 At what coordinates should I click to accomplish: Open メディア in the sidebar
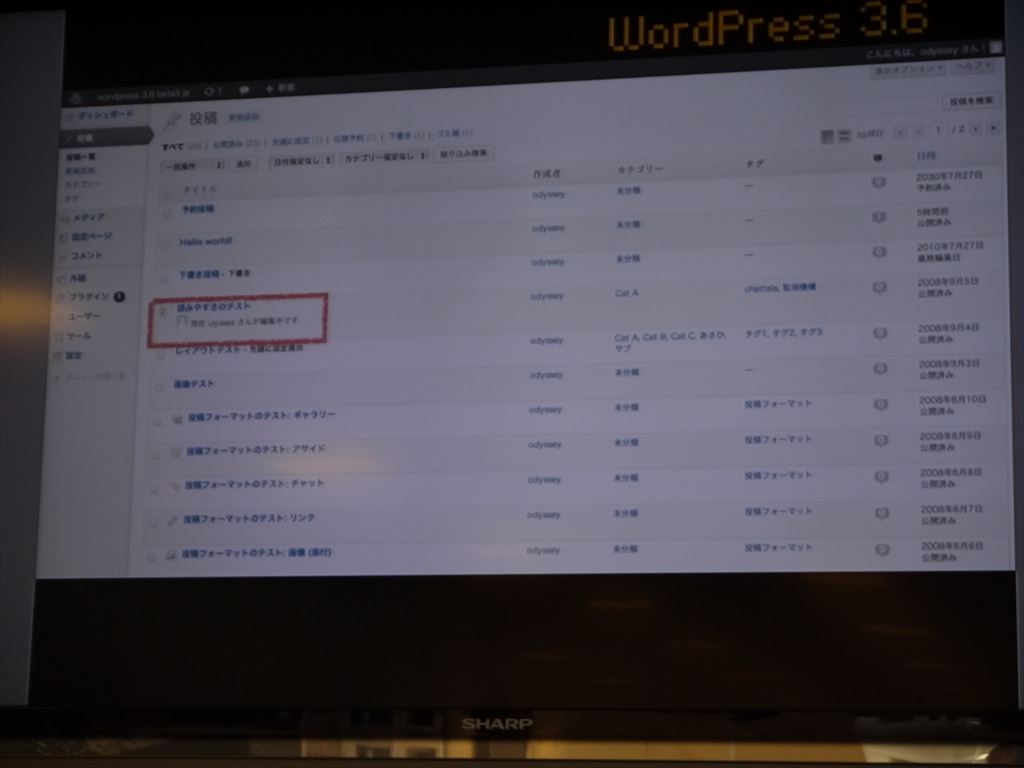88,217
